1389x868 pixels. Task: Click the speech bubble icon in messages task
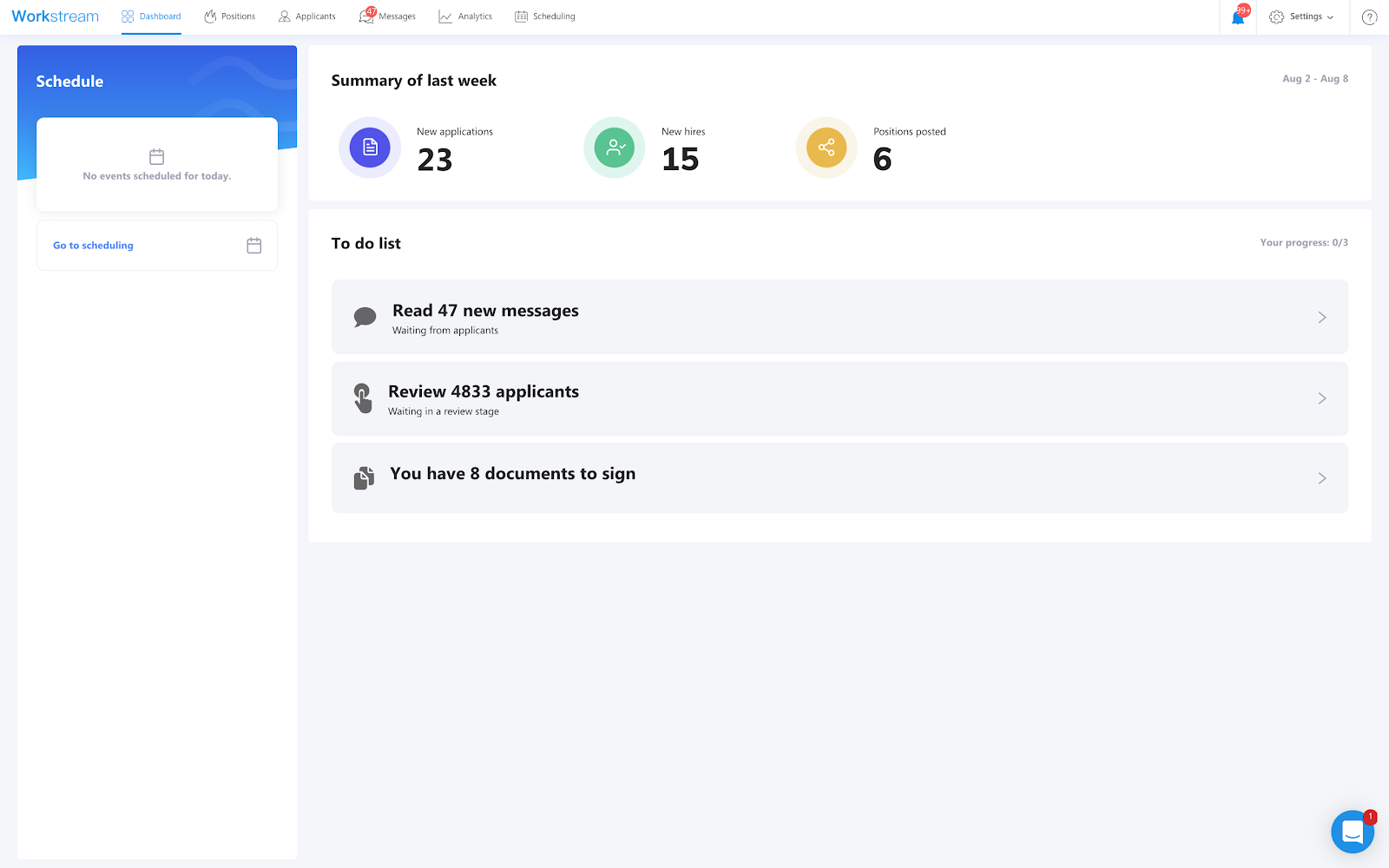(x=365, y=317)
